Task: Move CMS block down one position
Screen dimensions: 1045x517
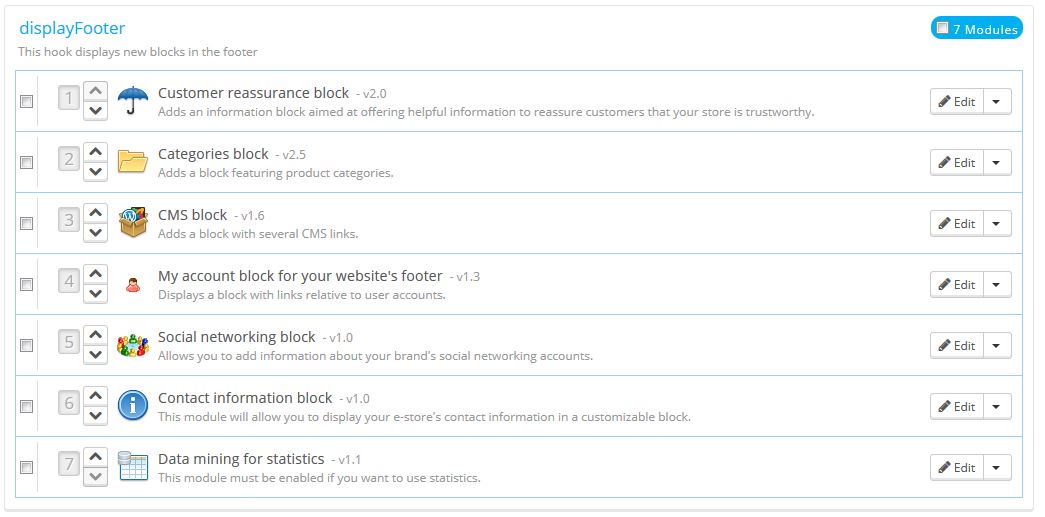Action: tap(95, 233)
